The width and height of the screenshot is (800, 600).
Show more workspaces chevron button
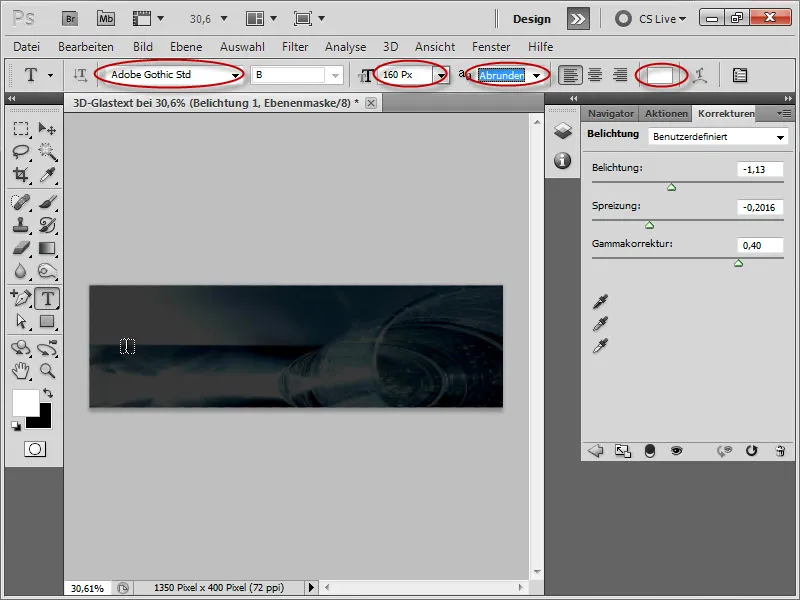tap(578, 19)
